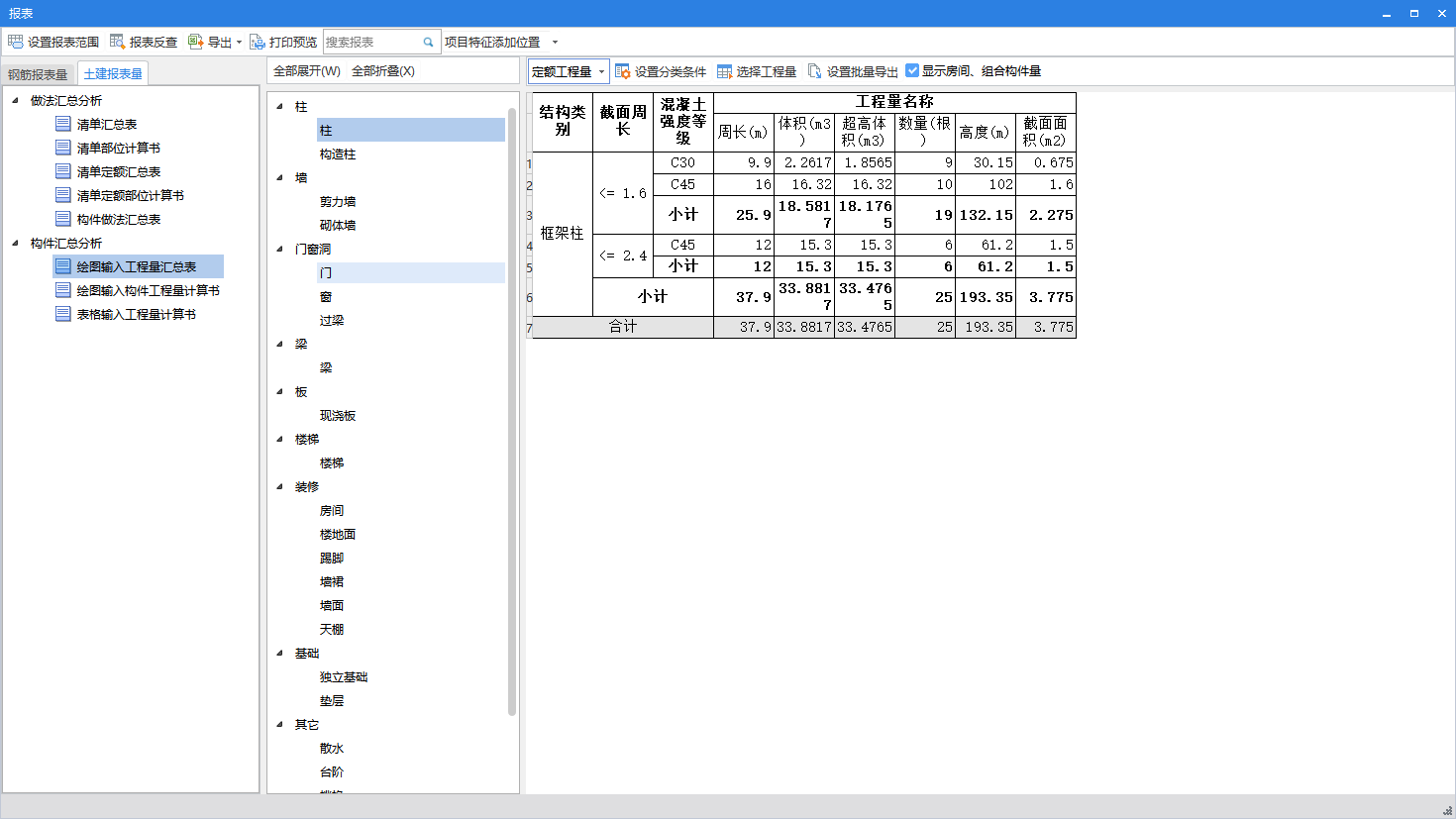Click the component list vertical scrollbar
The width and height of the screenshot is (1456, 819).
coord(512,411)
